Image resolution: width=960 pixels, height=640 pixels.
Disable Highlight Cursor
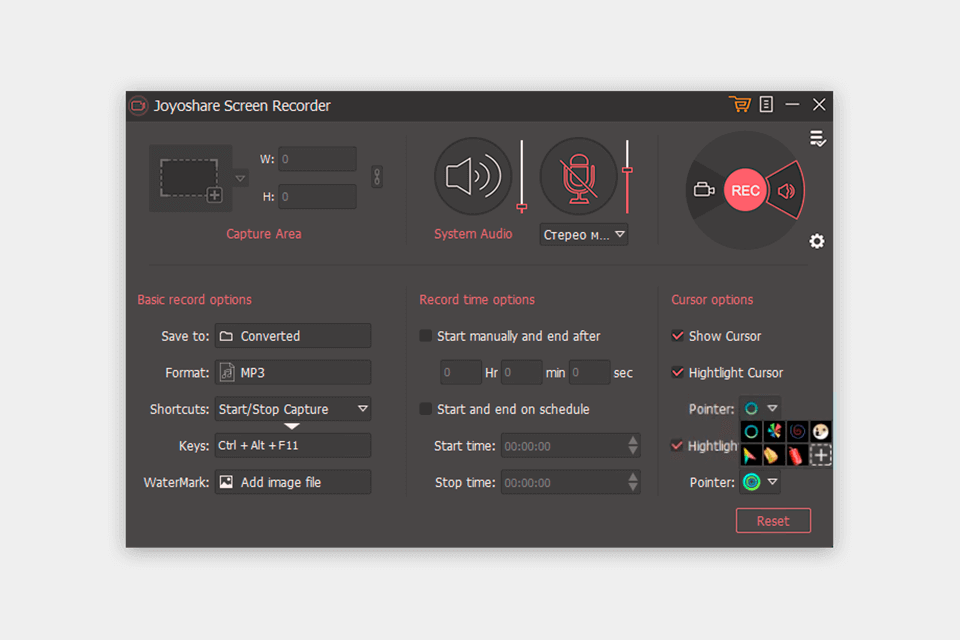tap(677, 372)
